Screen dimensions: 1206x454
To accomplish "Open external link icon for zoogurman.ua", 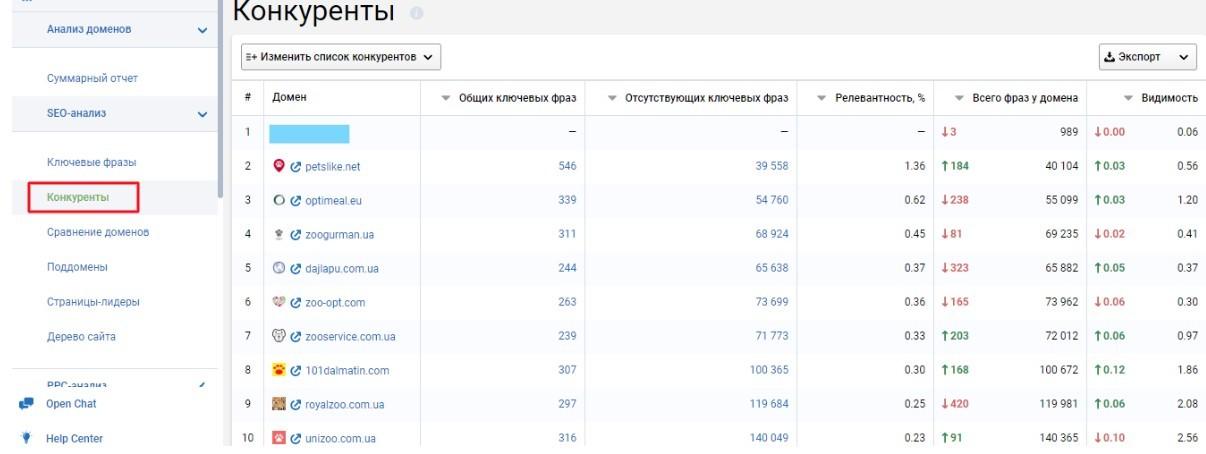I will pos(298,235).
